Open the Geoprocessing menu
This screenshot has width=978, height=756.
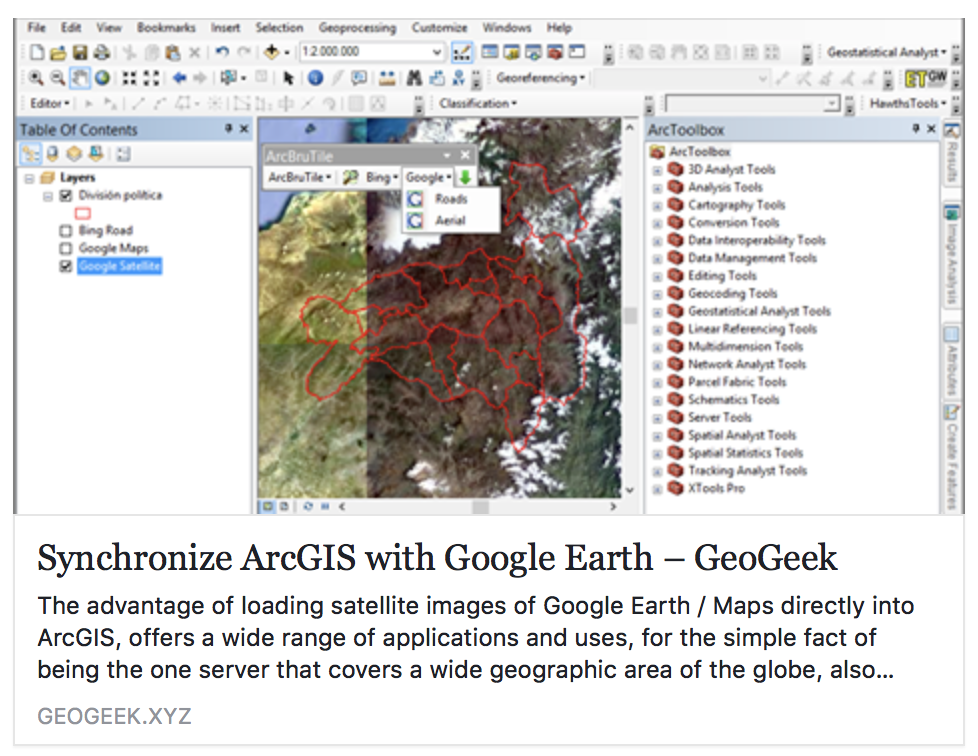click(x=357, y=27)
